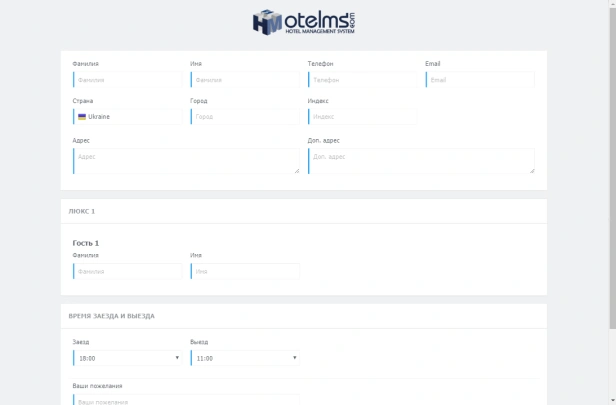Click inside the Доп. адрес textarea
Viewport: 616px width, 405px height.
click(420, 161)
